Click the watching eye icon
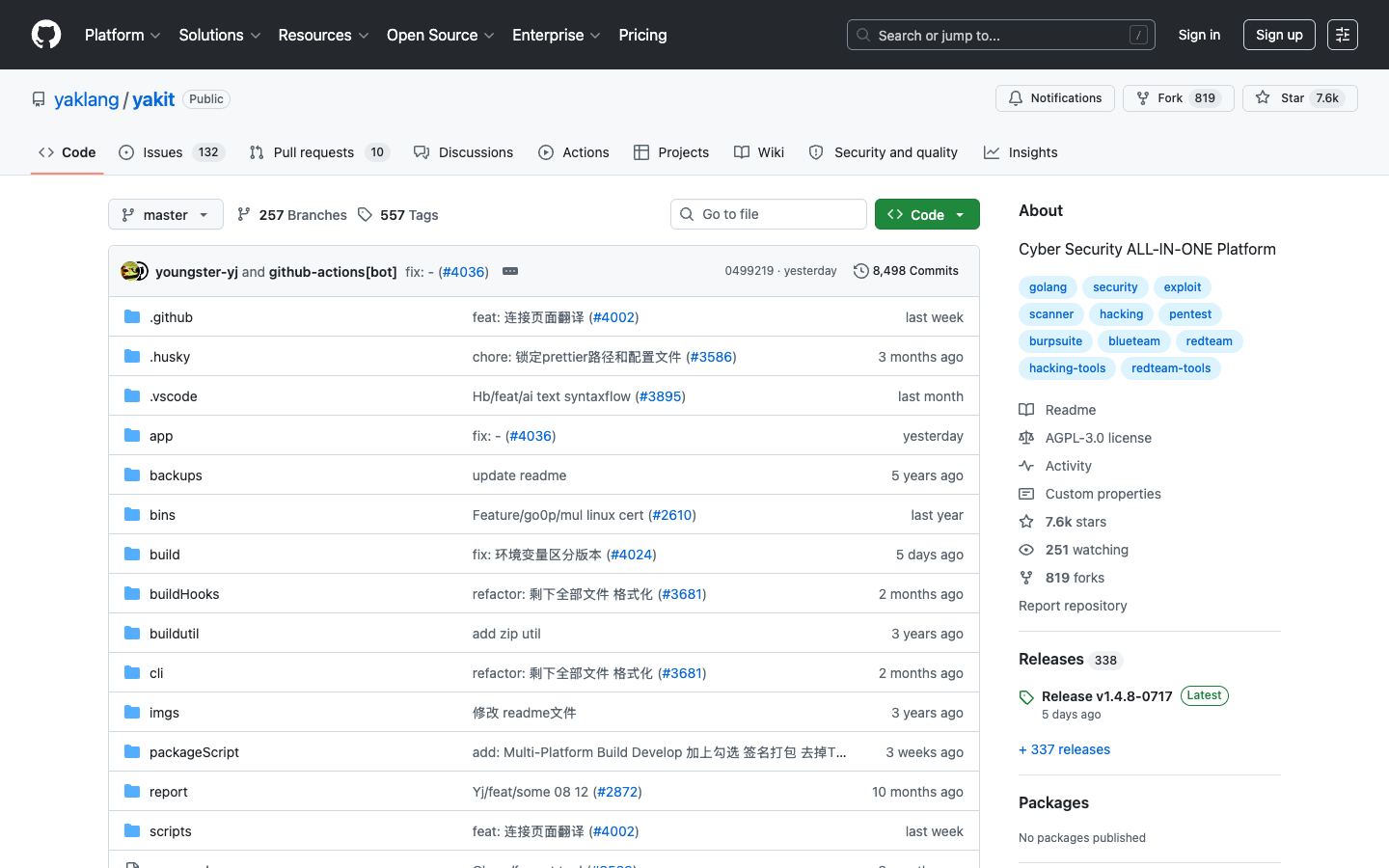The image size is (1389, 868). tap(1026, 550)
